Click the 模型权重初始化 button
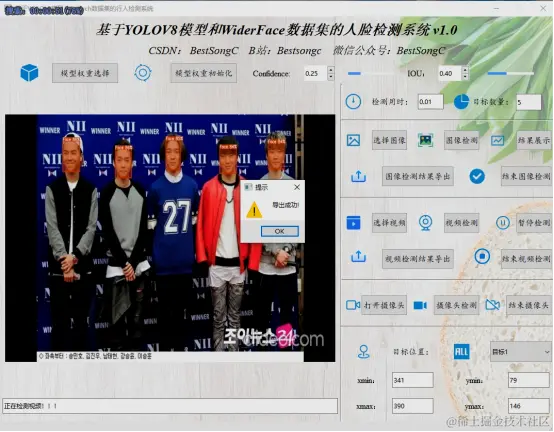The height and width of the screenshot is (432, 554). point(204,73)
